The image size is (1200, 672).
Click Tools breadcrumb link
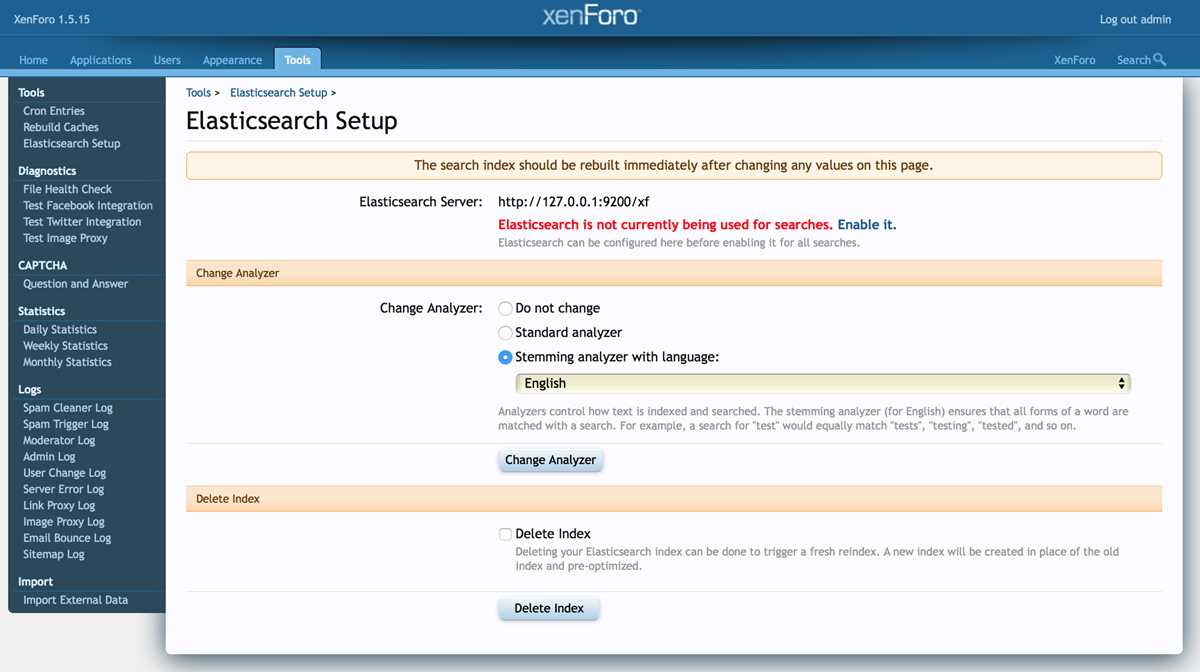pos(198,93)
